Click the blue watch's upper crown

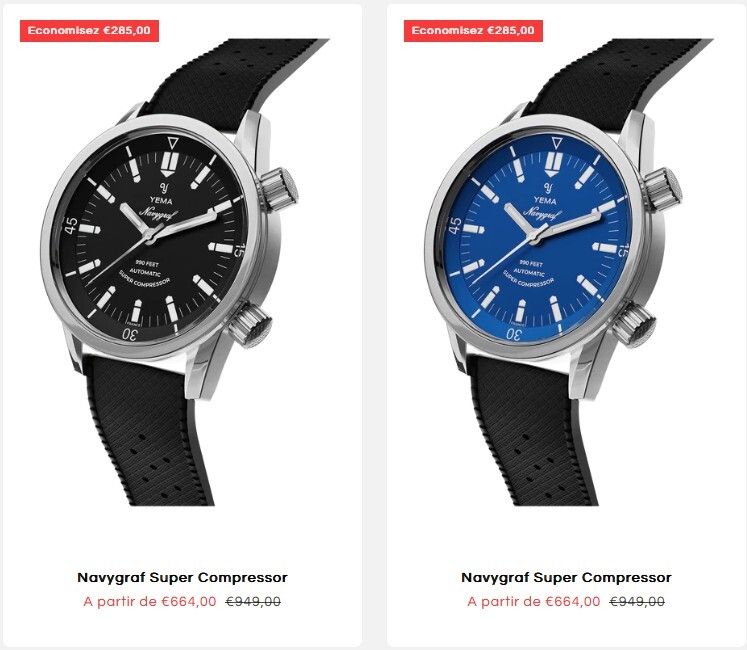click(x=663, y=189)
